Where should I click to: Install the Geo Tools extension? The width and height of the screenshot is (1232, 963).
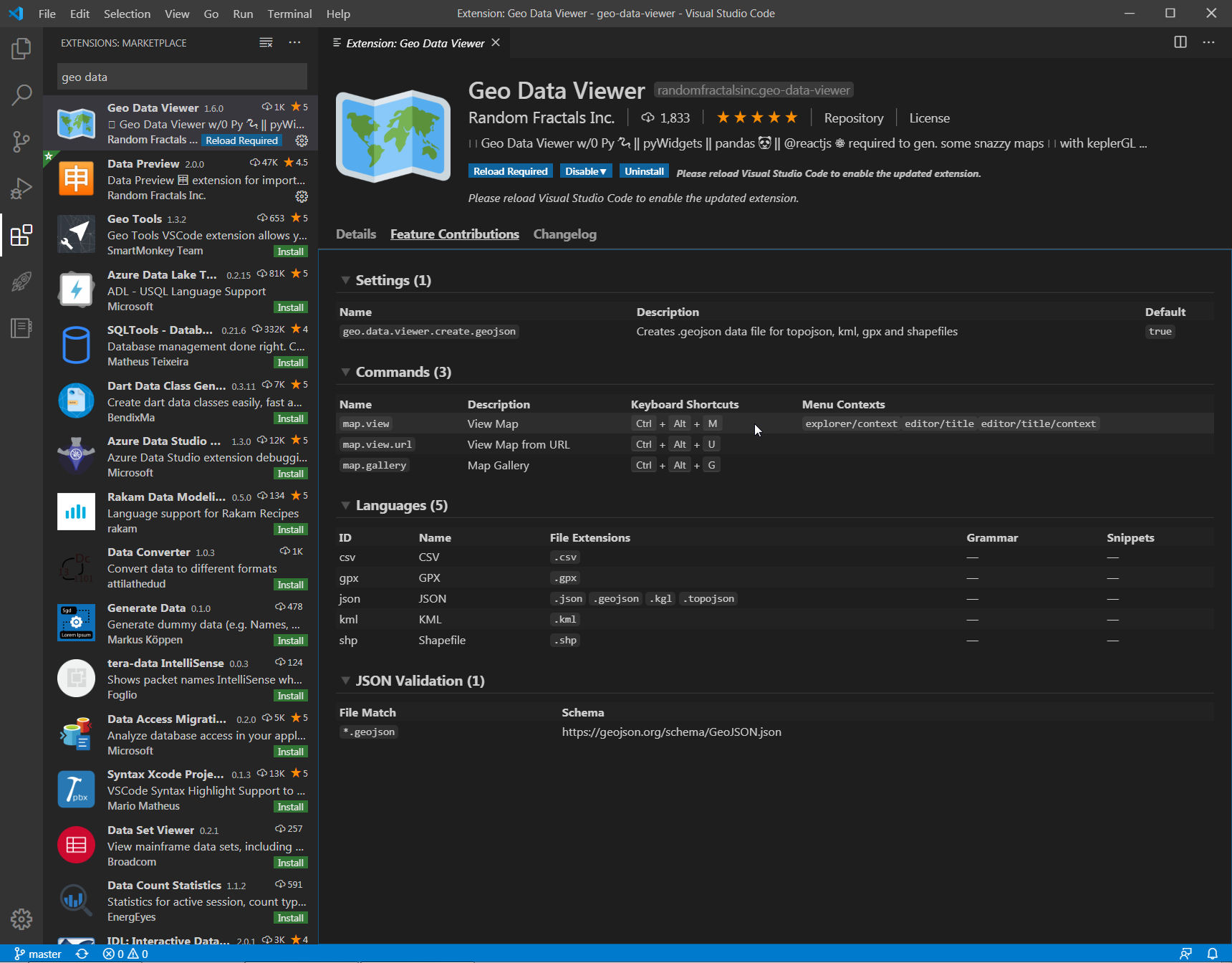click(290, 251)
